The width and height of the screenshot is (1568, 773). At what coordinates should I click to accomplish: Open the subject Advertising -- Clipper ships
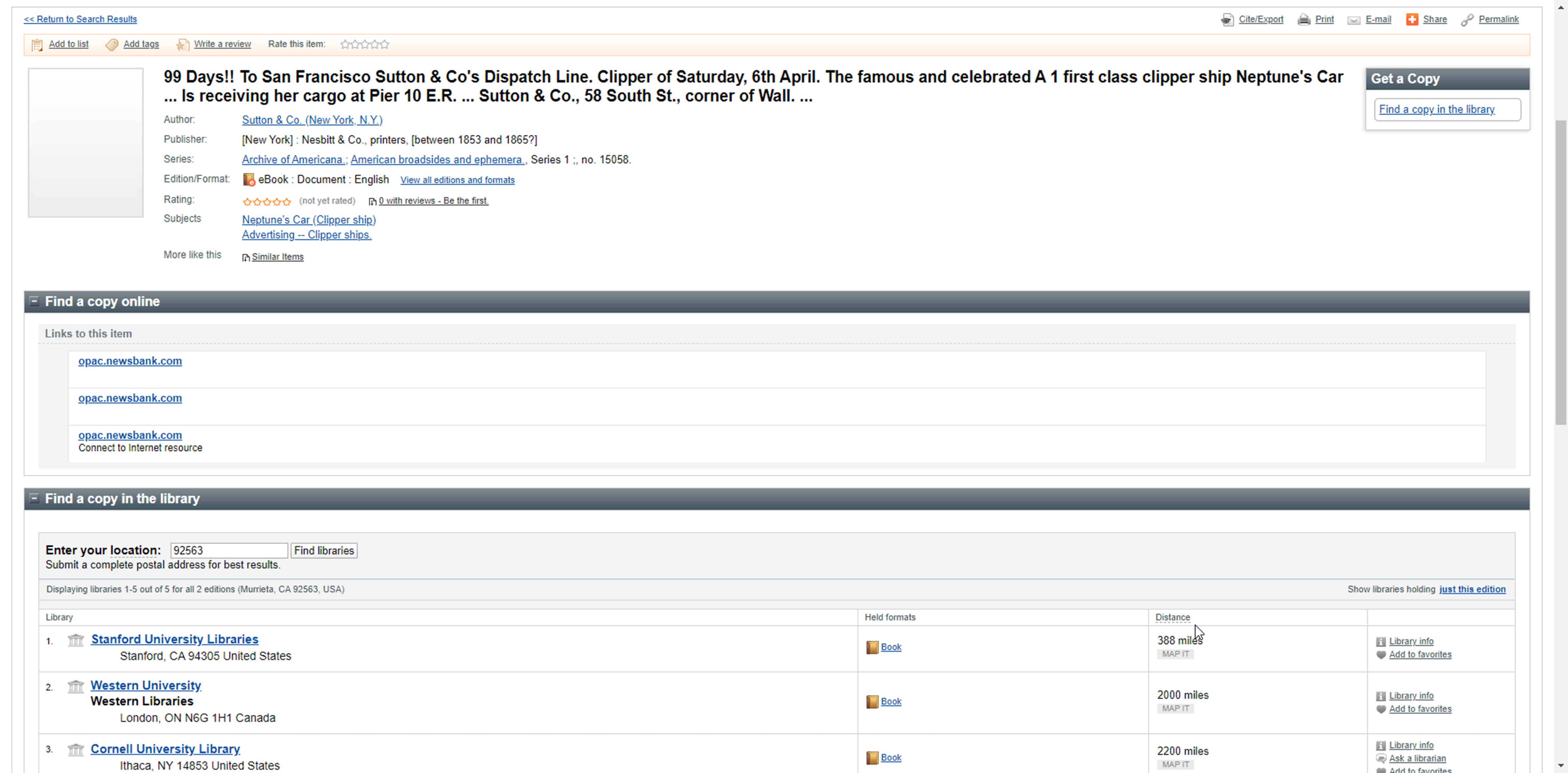pos(307,235)
